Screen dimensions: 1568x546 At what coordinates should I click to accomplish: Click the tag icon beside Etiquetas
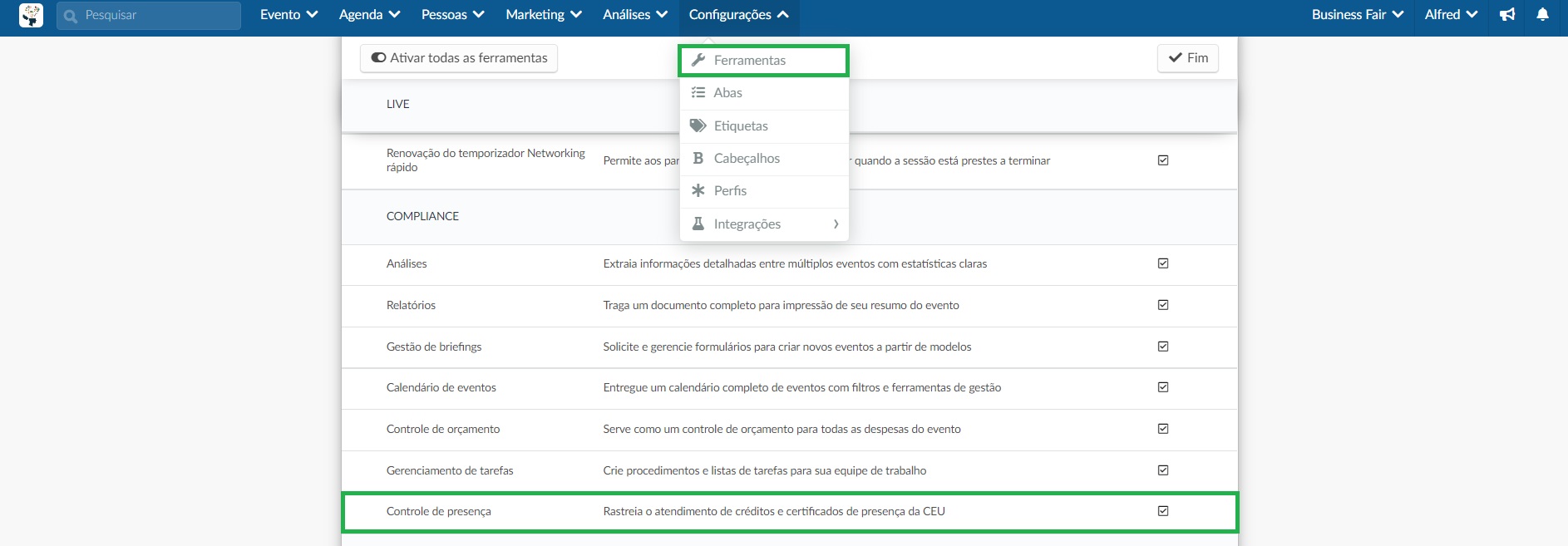click(x=698, y=125)
